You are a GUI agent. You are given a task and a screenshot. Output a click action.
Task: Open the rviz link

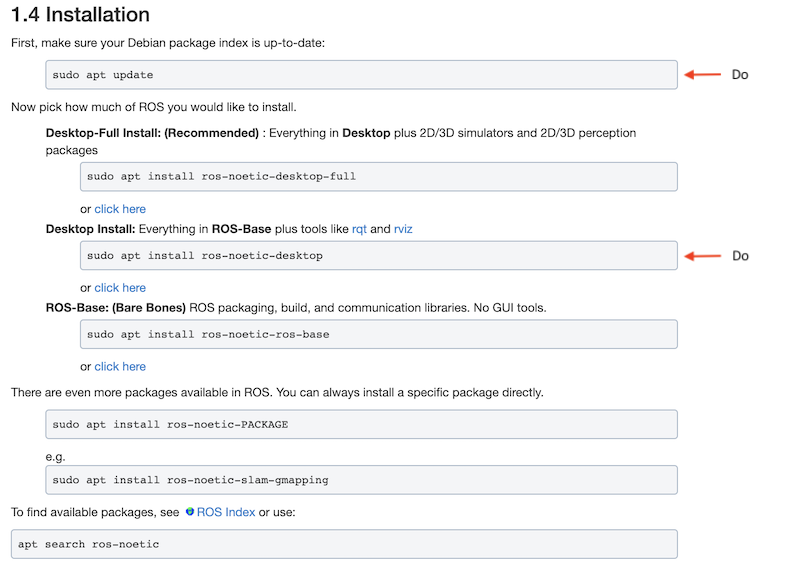click(403, 229)
